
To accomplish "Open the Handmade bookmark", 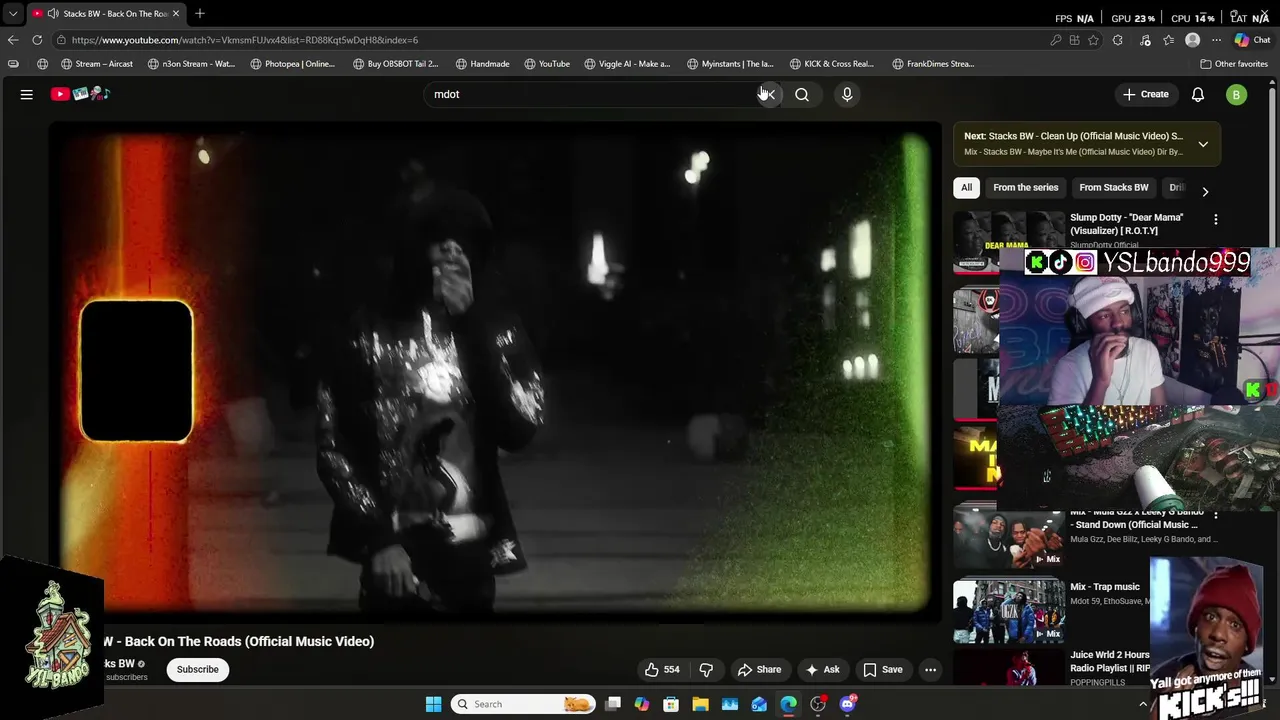I will click(482, 64).
